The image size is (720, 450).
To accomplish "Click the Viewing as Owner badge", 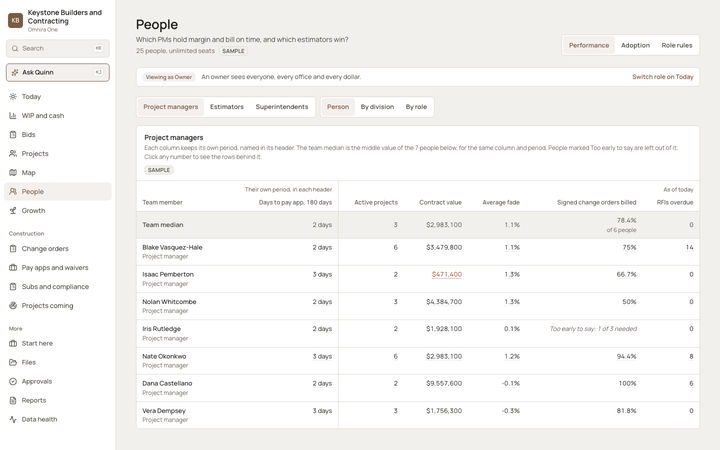I will [x=169, y=77].
